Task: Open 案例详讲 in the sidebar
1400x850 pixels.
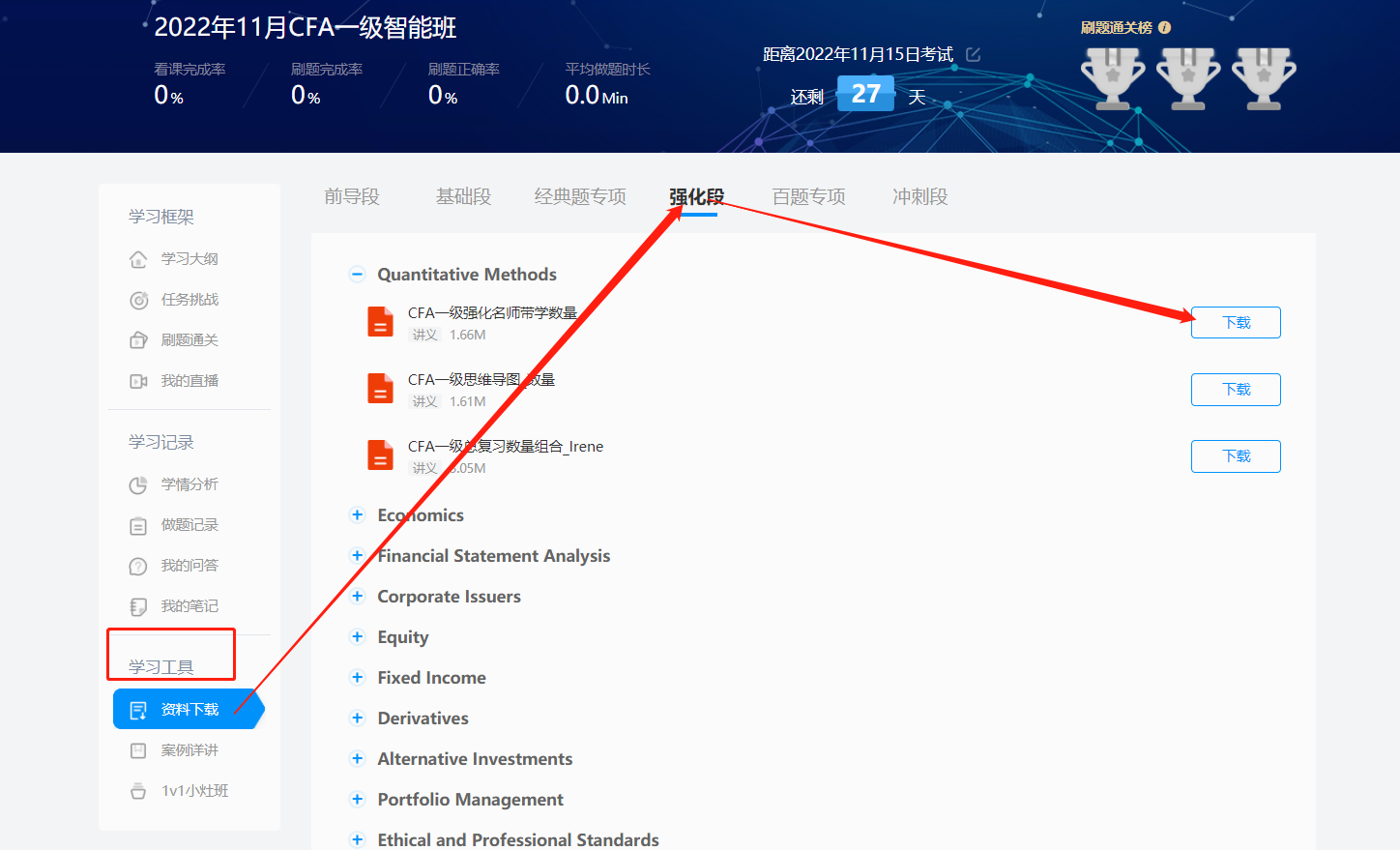Action: click(x=190, y=750)
